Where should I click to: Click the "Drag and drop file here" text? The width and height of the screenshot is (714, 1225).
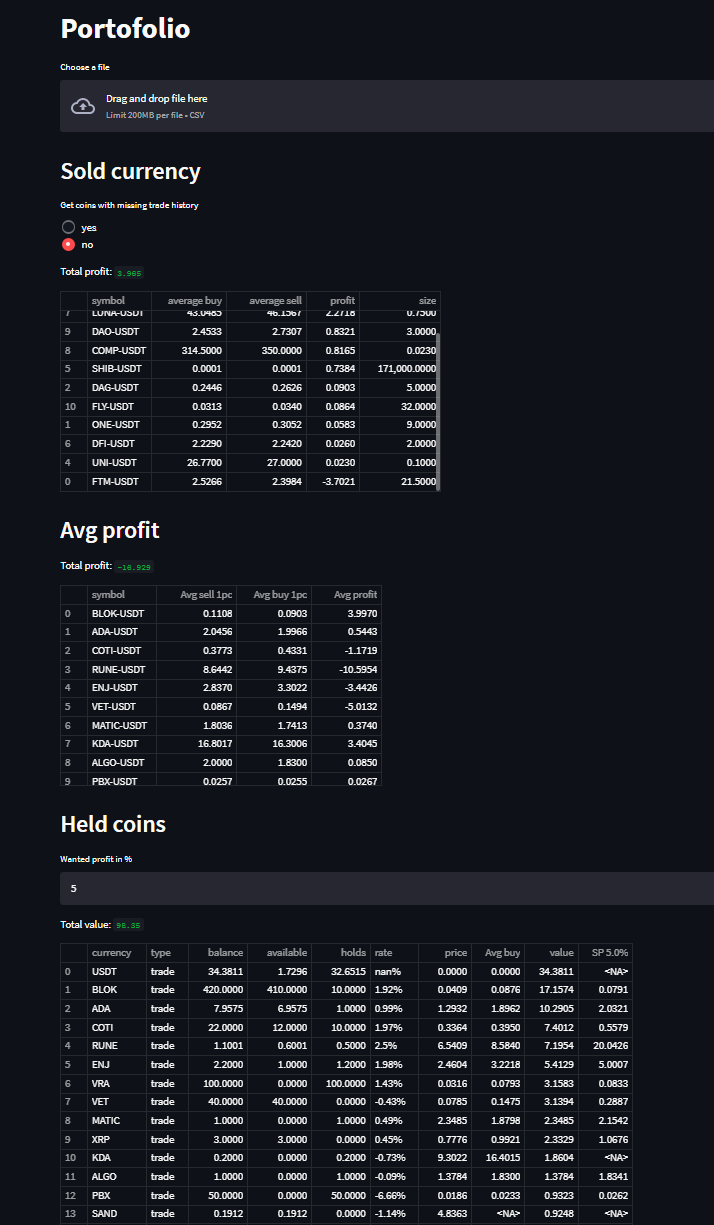(157, 99)
